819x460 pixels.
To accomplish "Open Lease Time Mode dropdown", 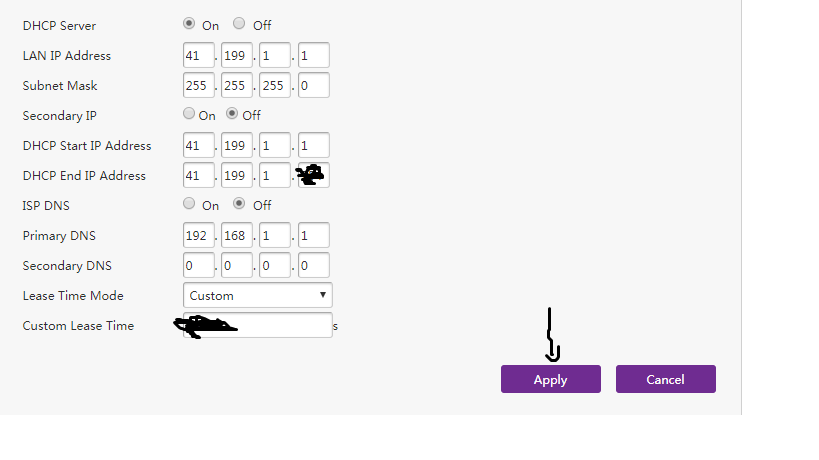I will [258, 295].
